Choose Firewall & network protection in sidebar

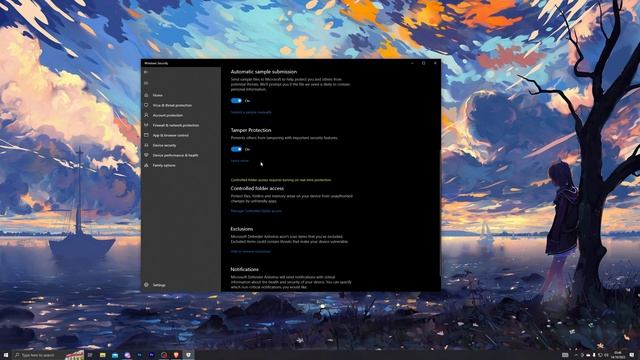tap(176, 125)
